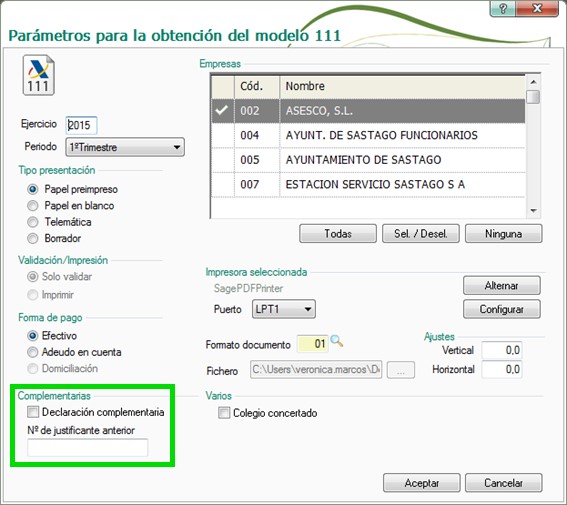The width and height of the screenshot is (567, 505).
Task: Focus the Ejercicio year field
Action: click(81, 125)
